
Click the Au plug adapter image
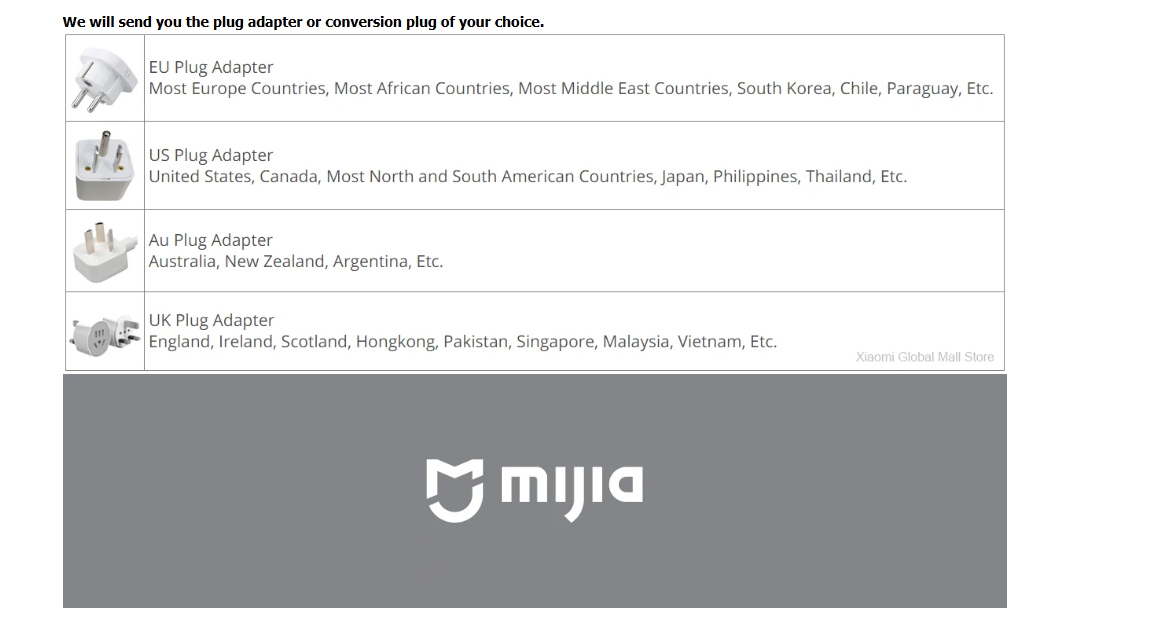(105, 251)
